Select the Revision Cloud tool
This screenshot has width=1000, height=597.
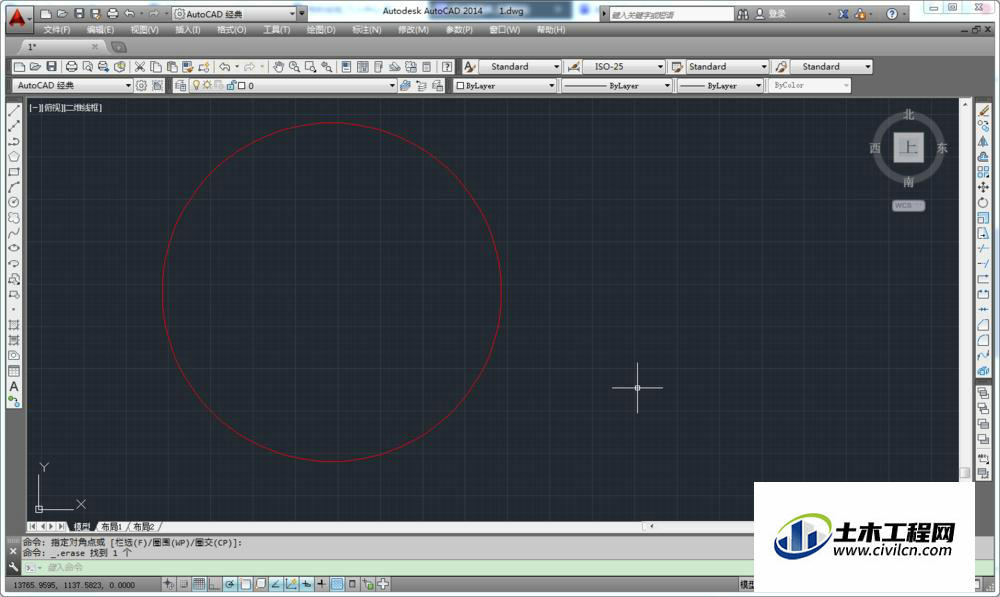(x=13, y=217)
